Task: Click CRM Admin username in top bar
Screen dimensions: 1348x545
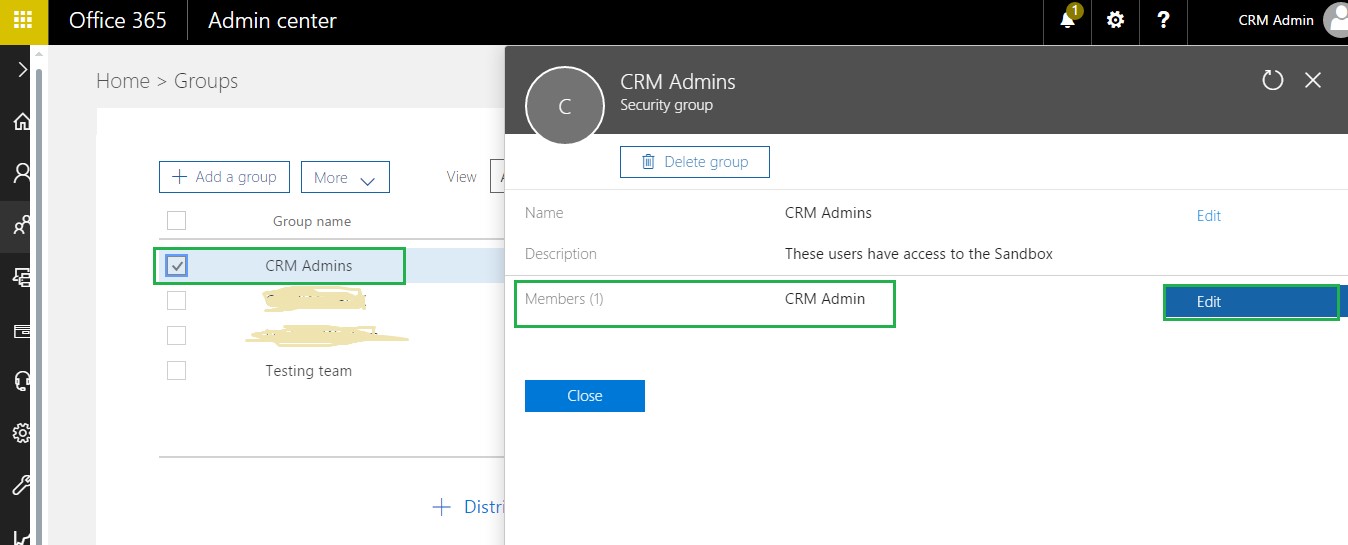Action: pyautogui.click(x=1276, y=20)
